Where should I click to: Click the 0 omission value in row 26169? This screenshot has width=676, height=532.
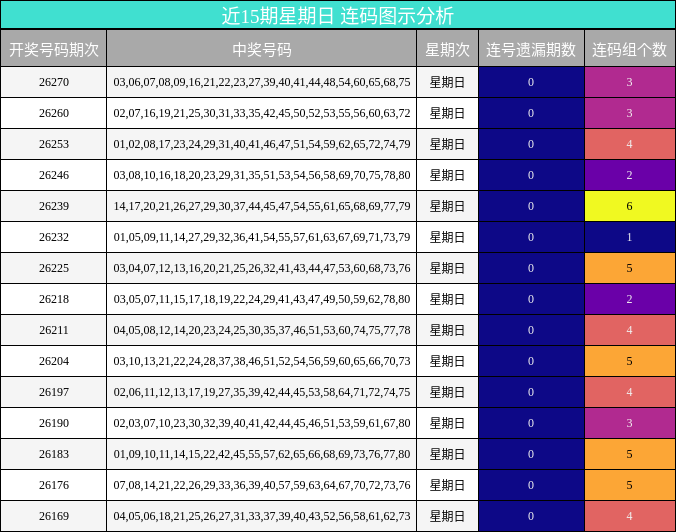point(531,516)
